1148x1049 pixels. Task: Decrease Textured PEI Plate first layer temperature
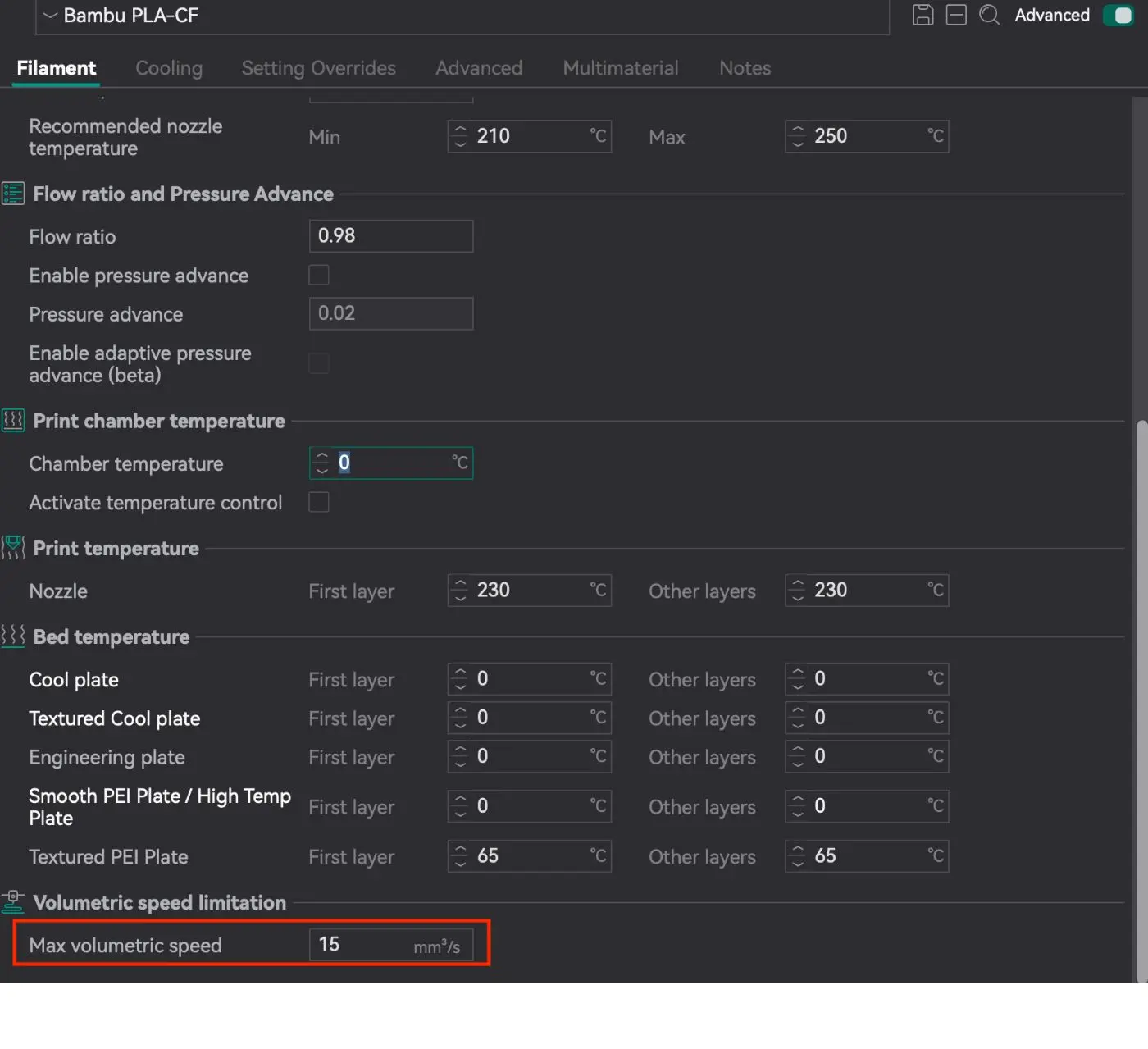pos(461,862)
